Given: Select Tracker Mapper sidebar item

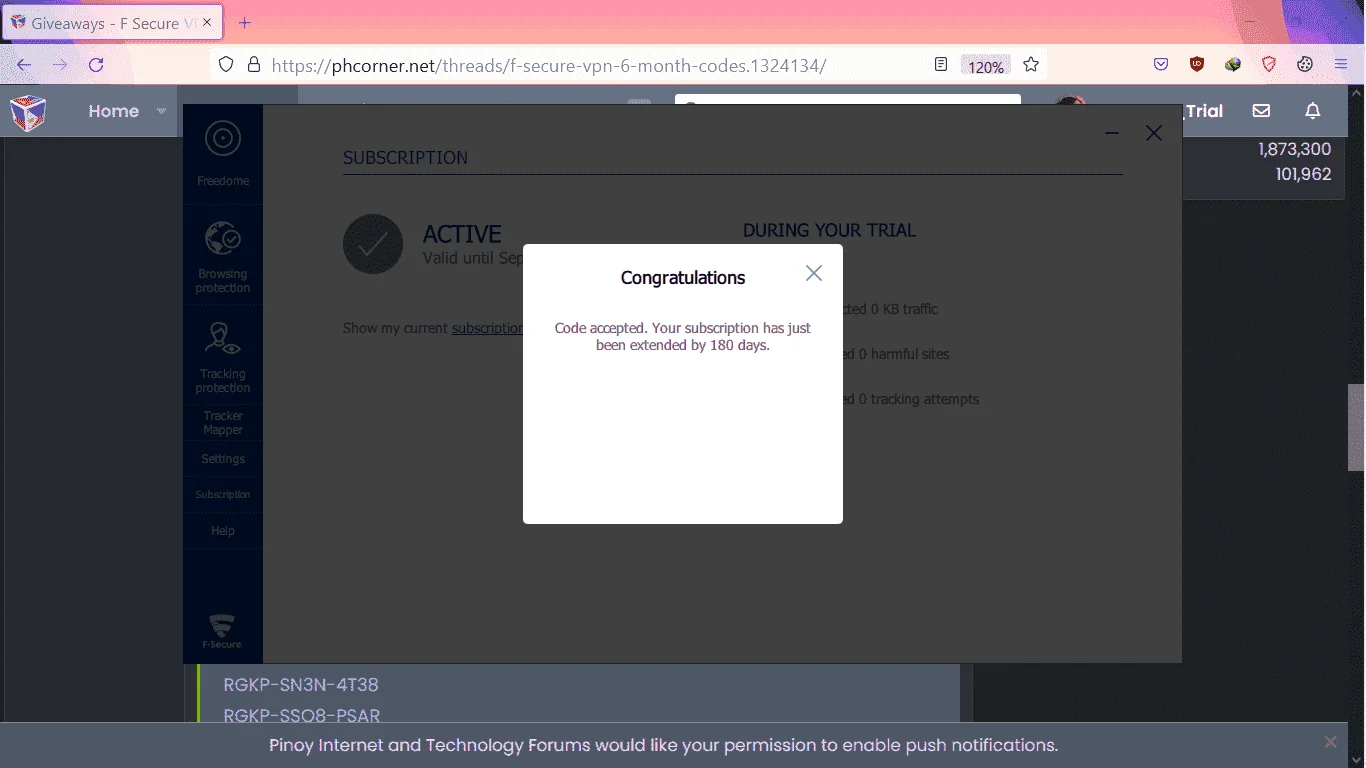Looking at the screenshot, I should 223,423.
